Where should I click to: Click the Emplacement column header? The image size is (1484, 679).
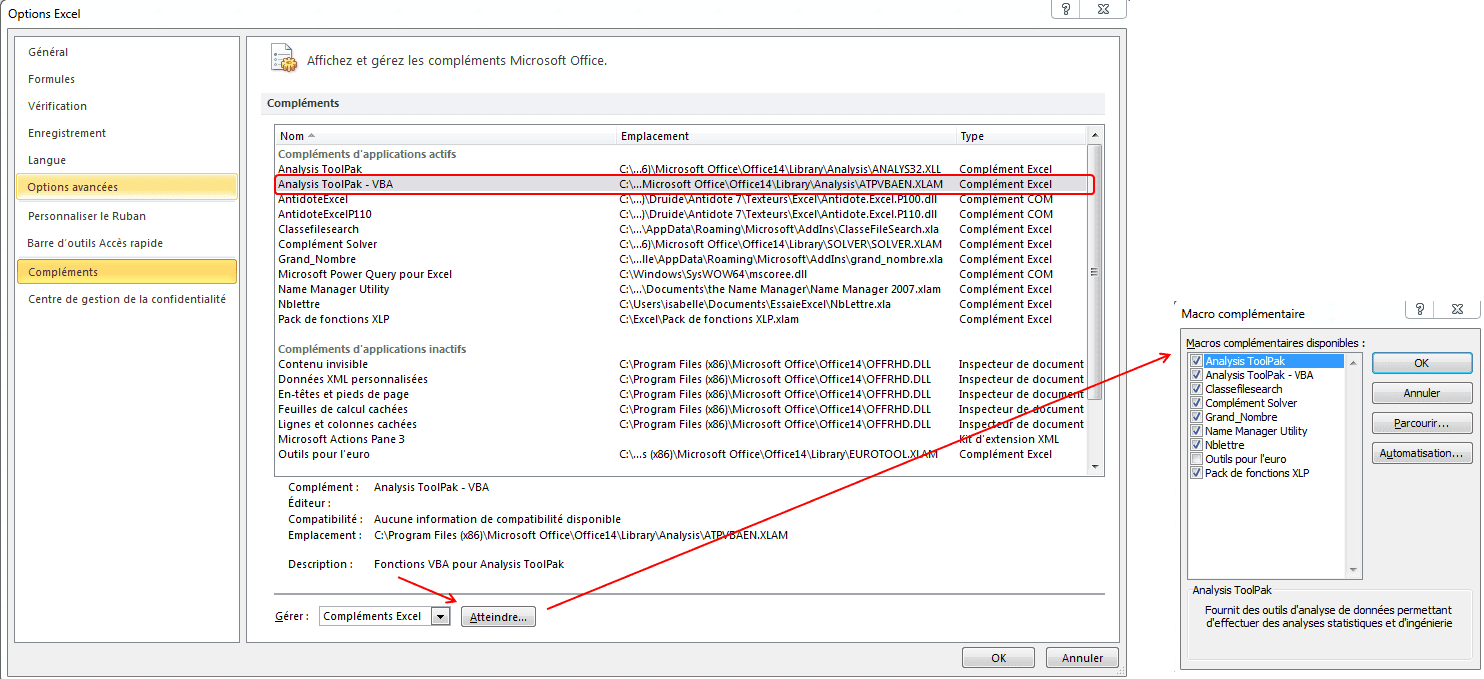coord(787,136)
